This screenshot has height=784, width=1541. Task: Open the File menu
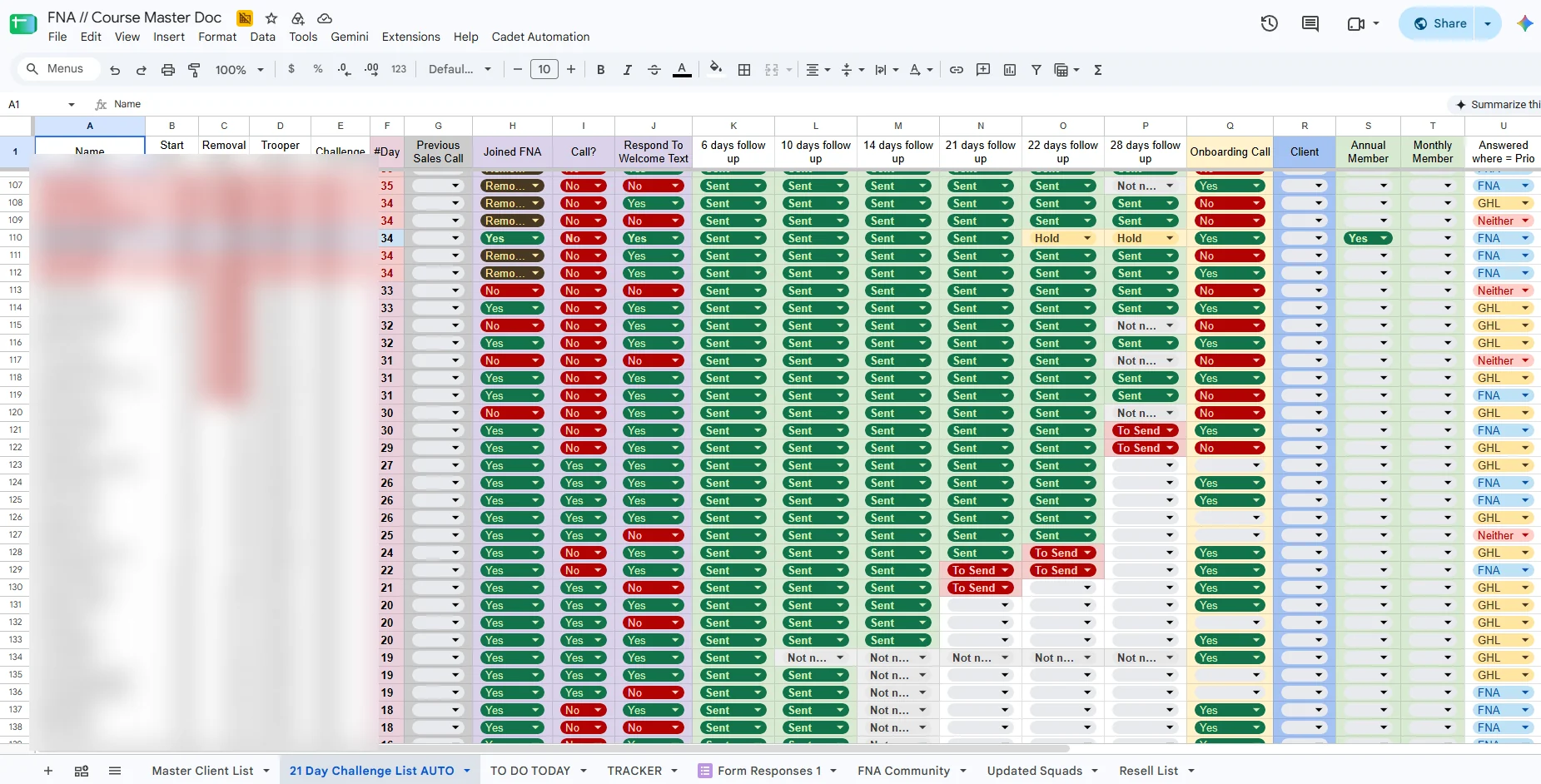pyautogui.click(x=57, y=37)
